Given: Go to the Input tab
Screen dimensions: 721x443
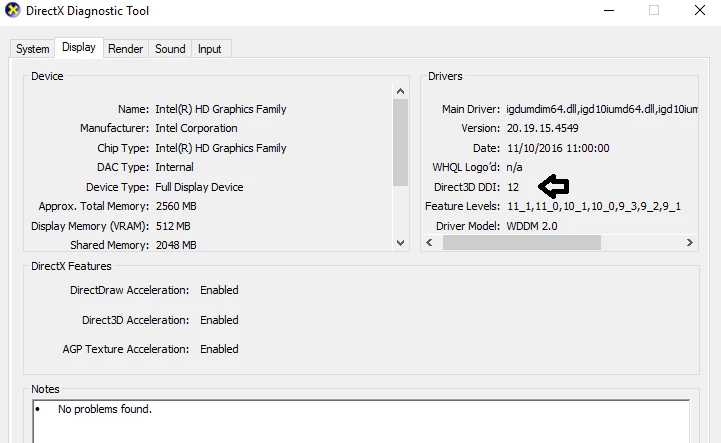Looking at the screenshot, I should click(210, 49).
